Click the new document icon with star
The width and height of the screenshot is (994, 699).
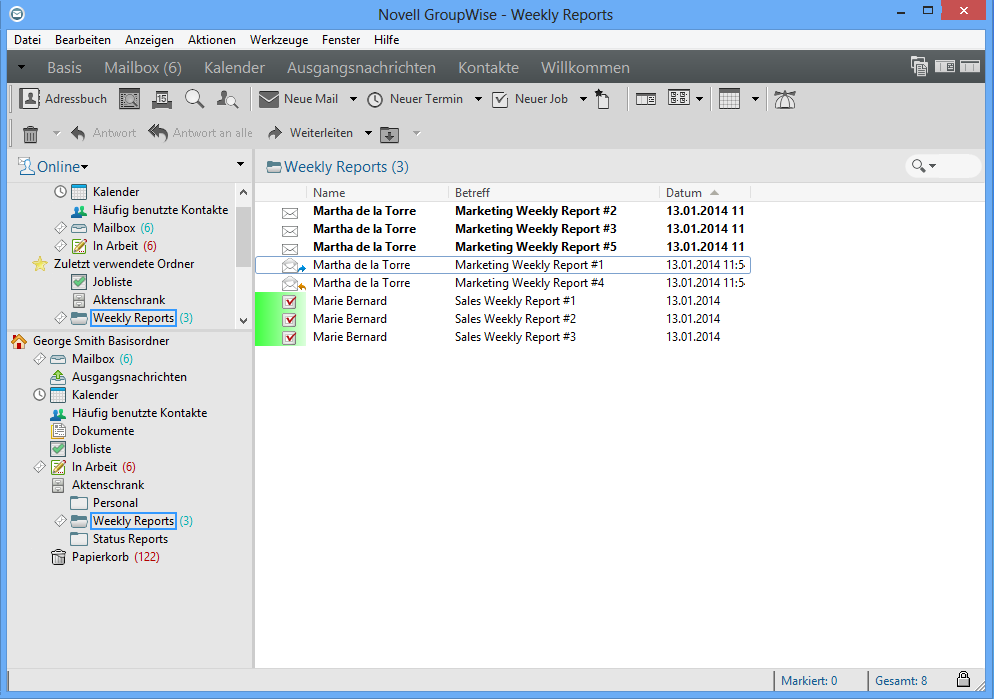[x=602, y=99]
